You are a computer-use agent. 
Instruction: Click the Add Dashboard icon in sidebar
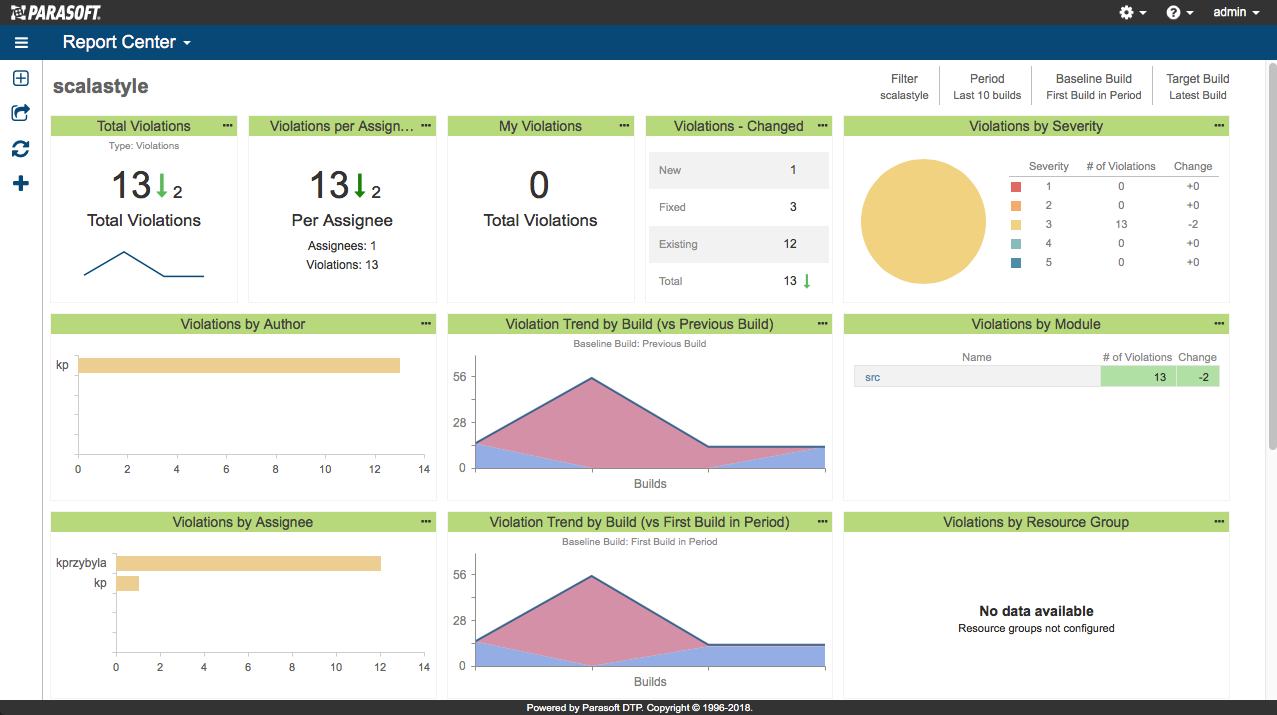(21, 78)
